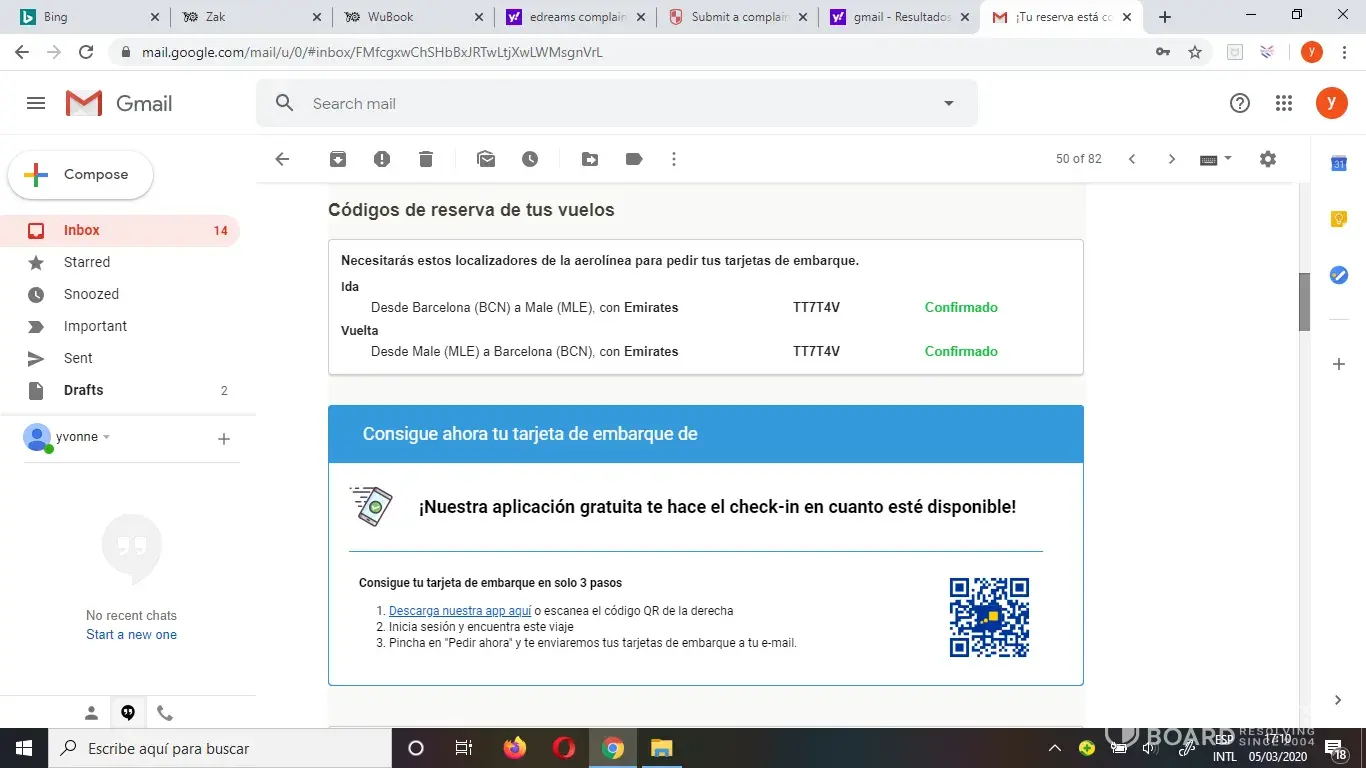Viewport: 1366px width, 768px height.
Task: Go to the older message arrow
Action: tap(1172, 159)
